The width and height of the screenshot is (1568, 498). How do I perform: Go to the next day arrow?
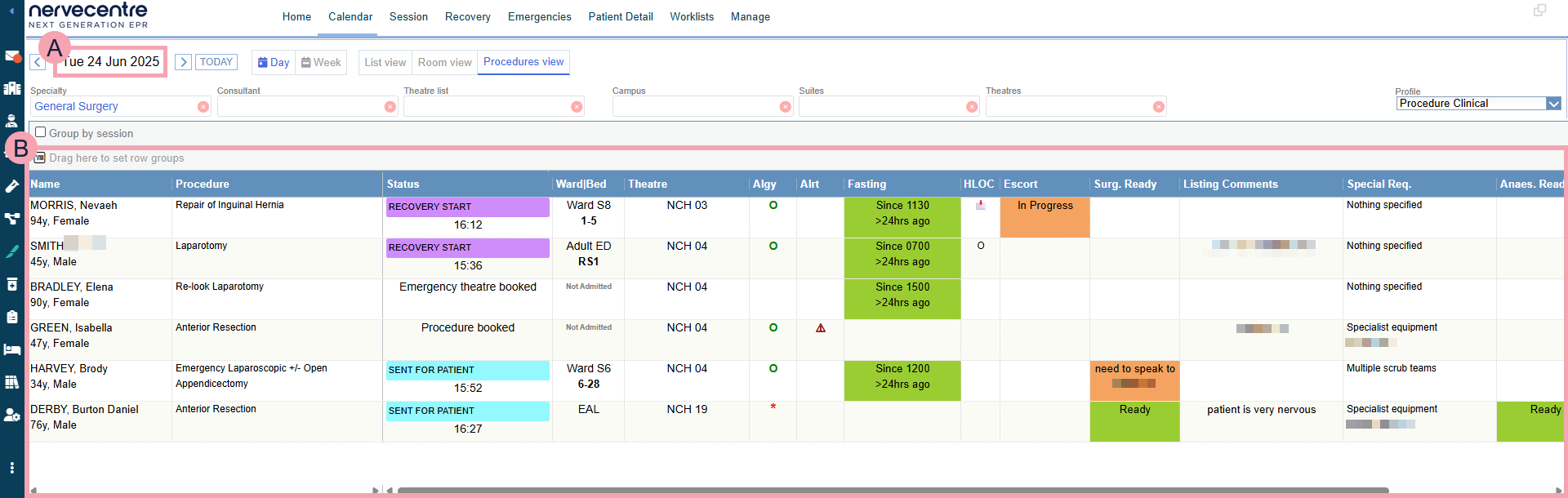pyautogui.click(x=184, y=62)
